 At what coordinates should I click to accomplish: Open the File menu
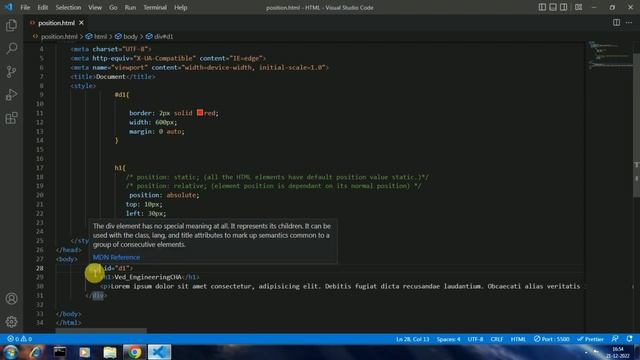click(25, 7)
